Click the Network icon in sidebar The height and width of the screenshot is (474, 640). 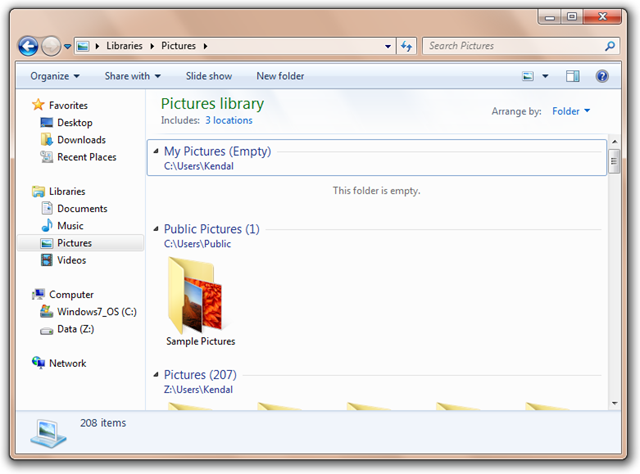click(x=39, y=363)
